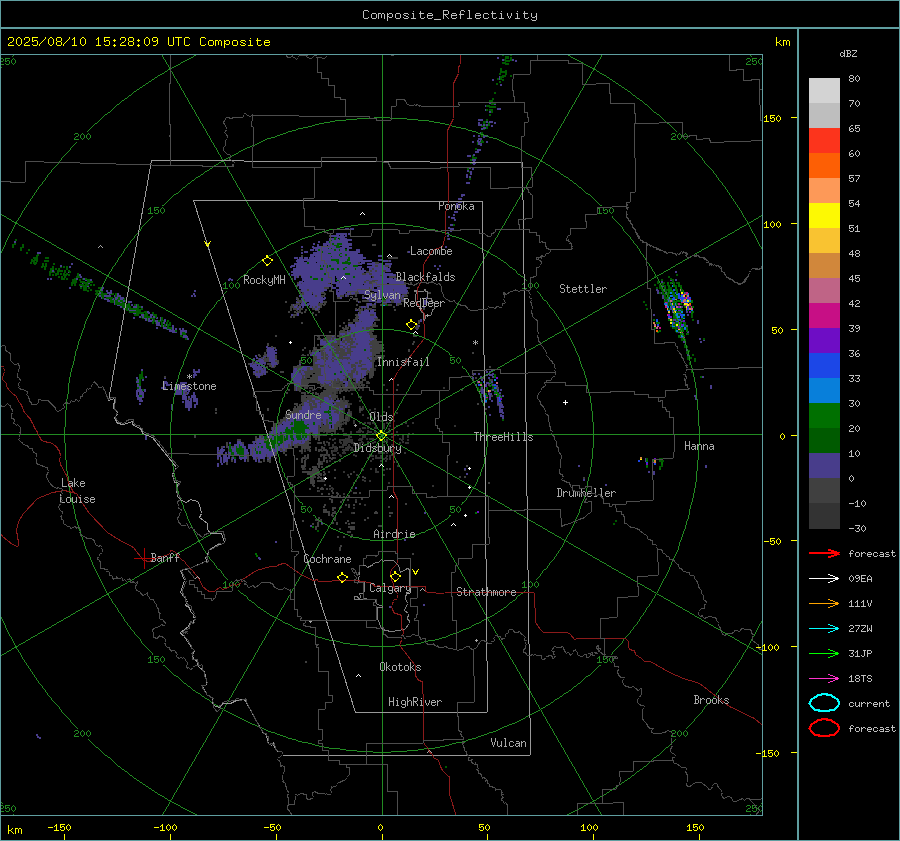Click the RockyMH label
Image resolution: width=900 pixels, height=841 pixels.
click(x=264, y=280)
